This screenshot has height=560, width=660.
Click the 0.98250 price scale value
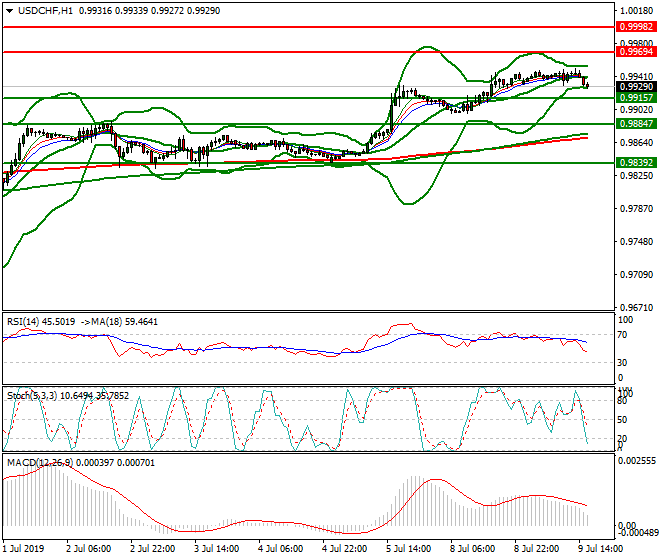pyautogui.click(x=637, y=176)
